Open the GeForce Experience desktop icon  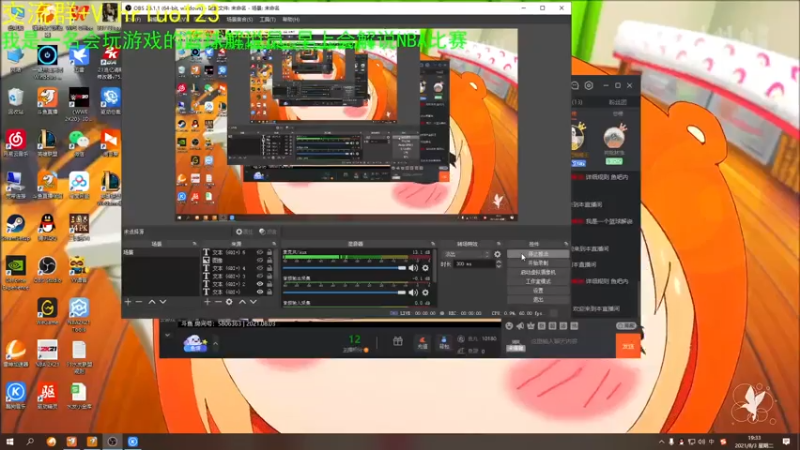pyautogui.click(x=15, y=272)
